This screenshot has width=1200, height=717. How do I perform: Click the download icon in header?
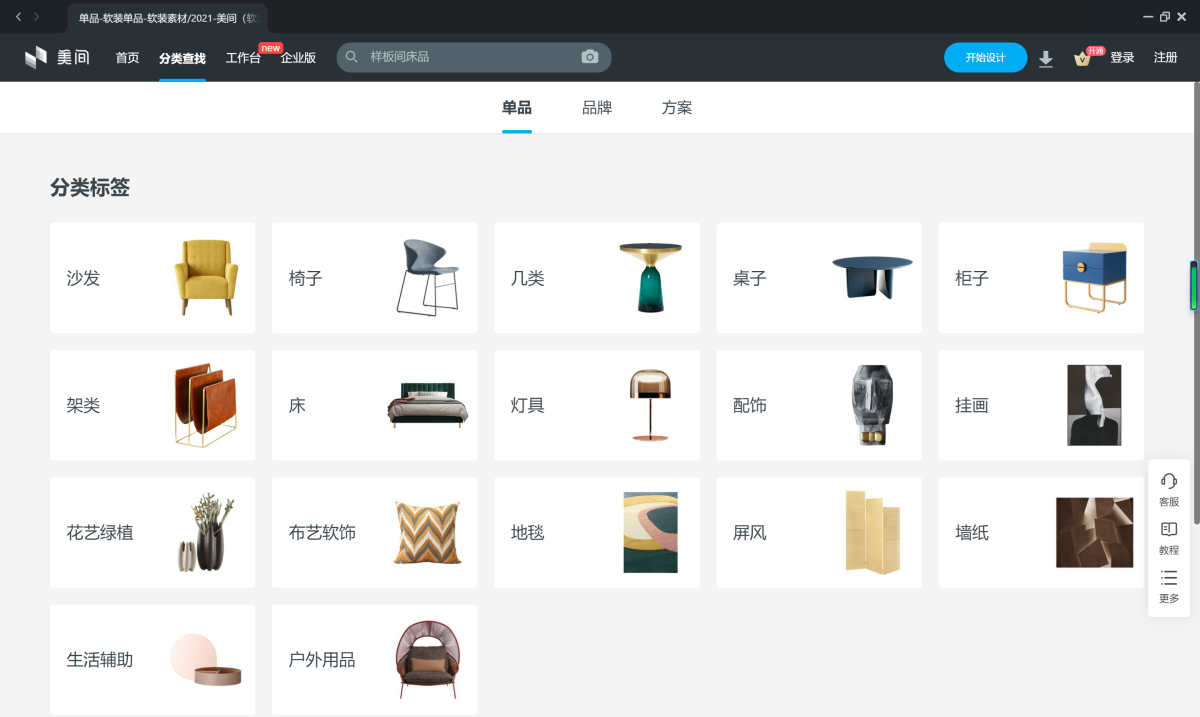coord(1046,58)
